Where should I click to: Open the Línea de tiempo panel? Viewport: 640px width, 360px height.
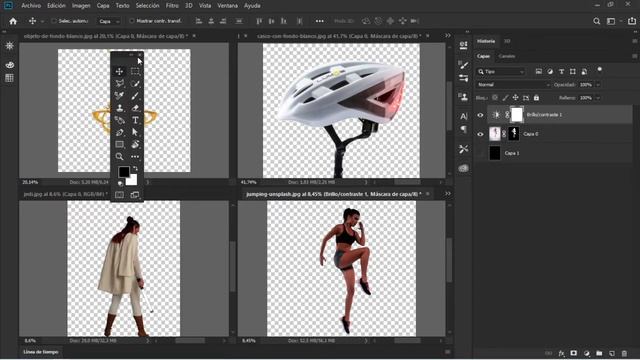(41, 352)
